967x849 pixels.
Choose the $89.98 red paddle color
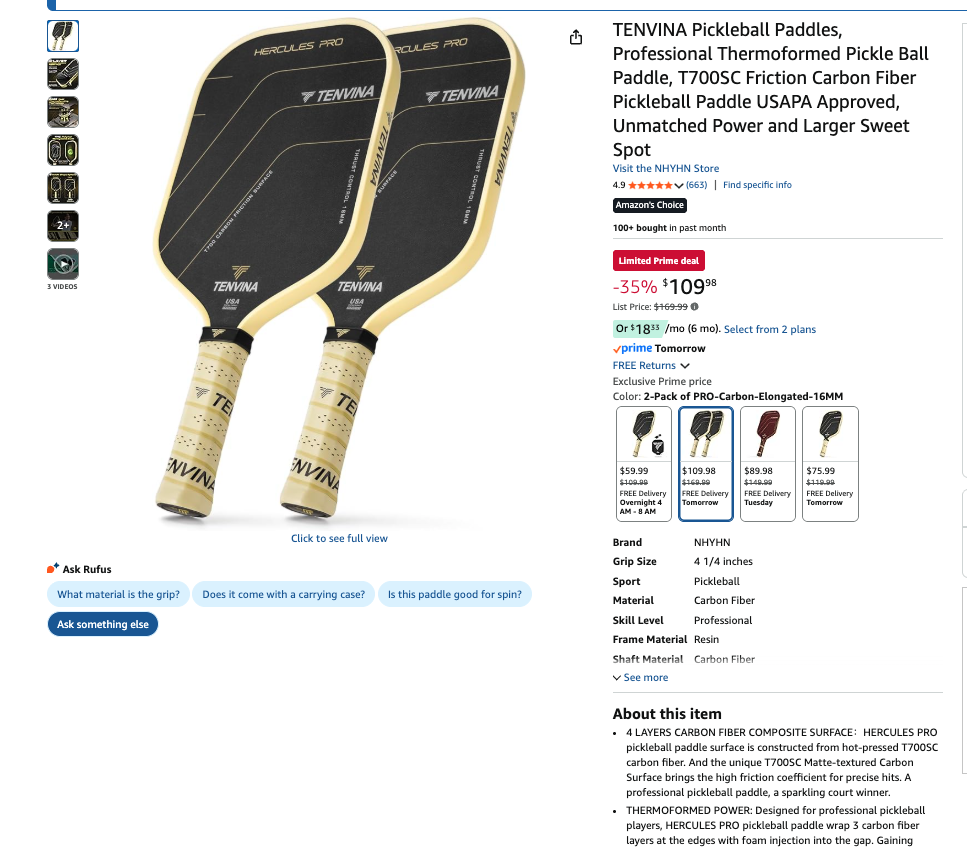(768, 464)
